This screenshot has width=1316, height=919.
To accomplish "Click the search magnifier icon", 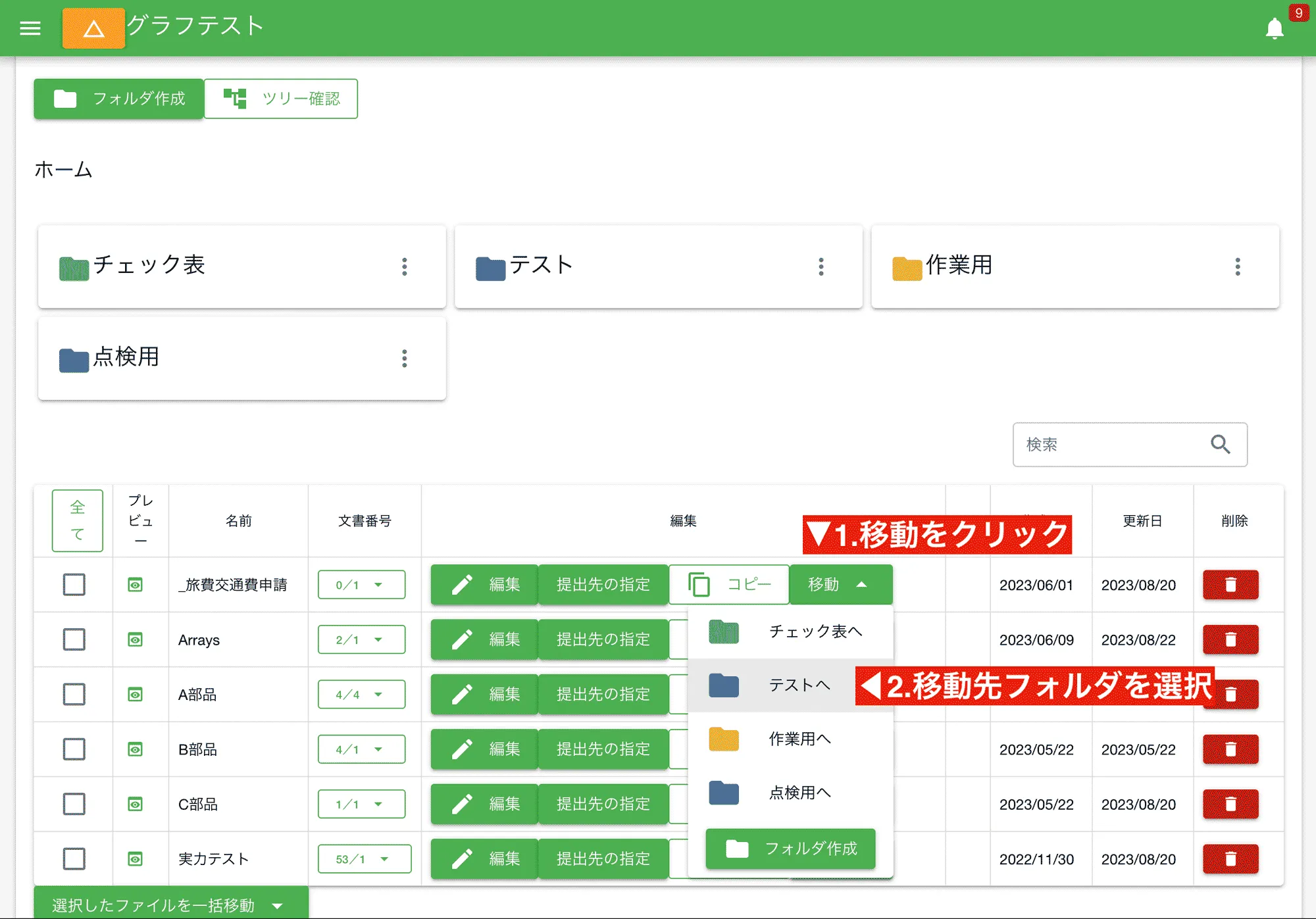I will click(1221, 445).
